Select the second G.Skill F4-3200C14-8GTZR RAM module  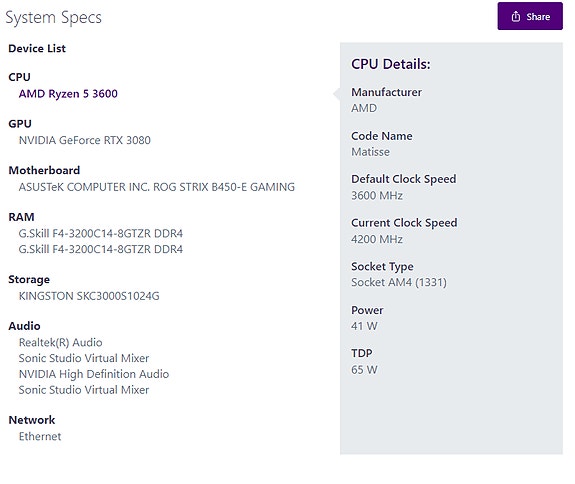coord(101,249)
